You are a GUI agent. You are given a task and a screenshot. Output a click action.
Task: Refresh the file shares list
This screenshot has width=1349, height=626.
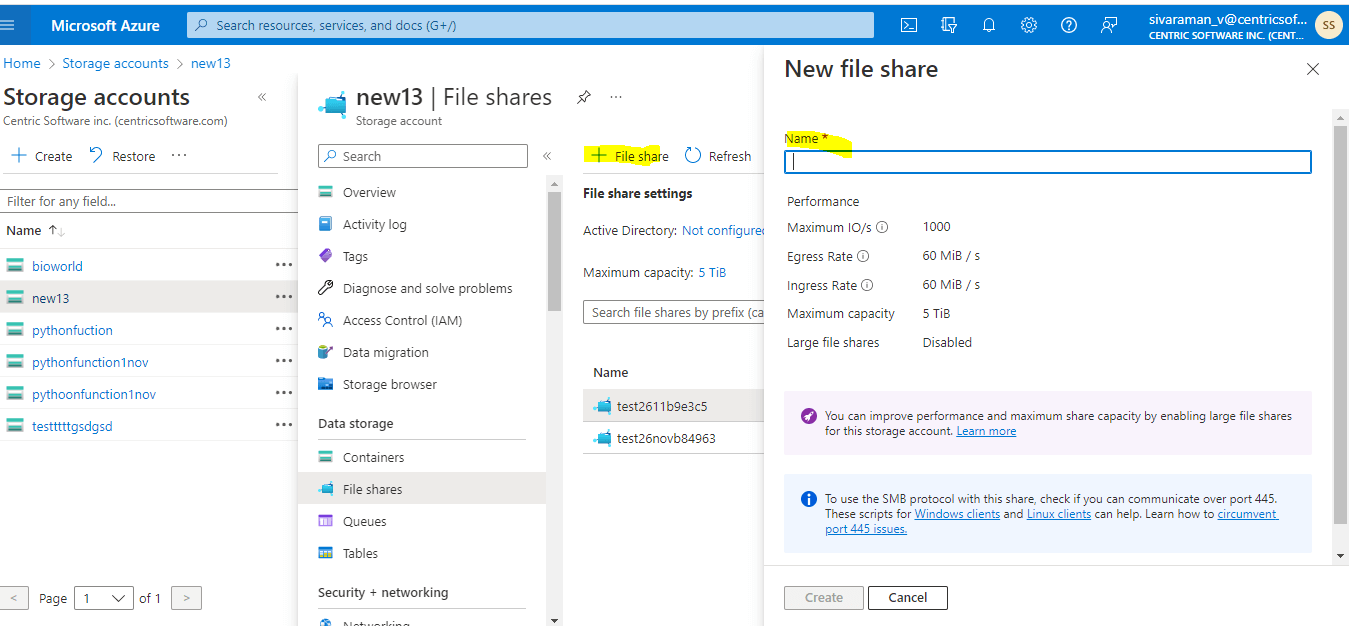click(719, 155)
